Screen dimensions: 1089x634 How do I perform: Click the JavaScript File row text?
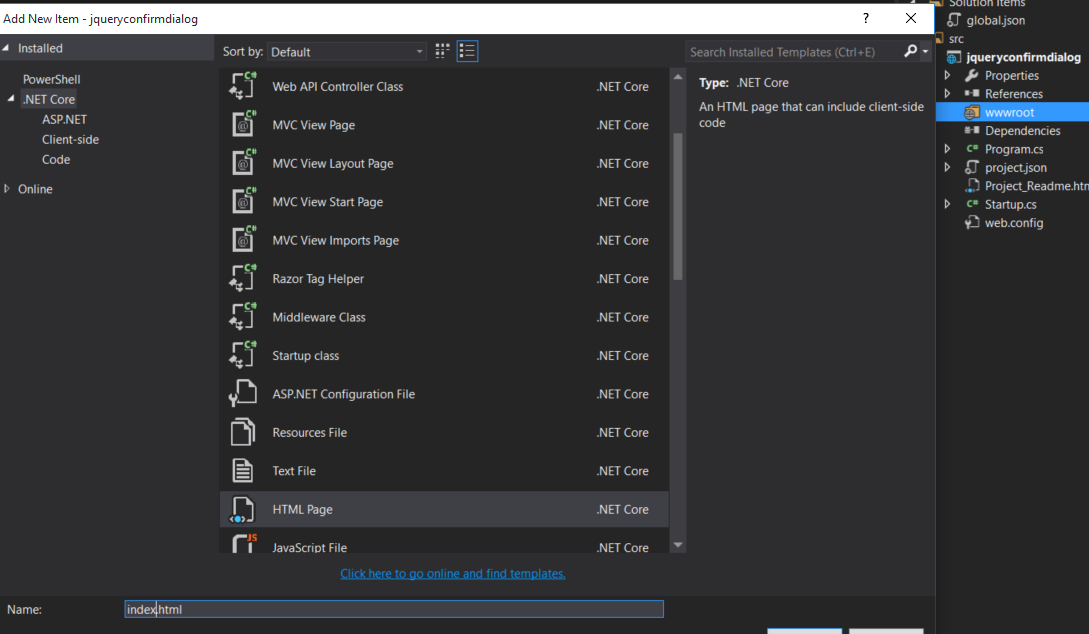pos(309,547)
